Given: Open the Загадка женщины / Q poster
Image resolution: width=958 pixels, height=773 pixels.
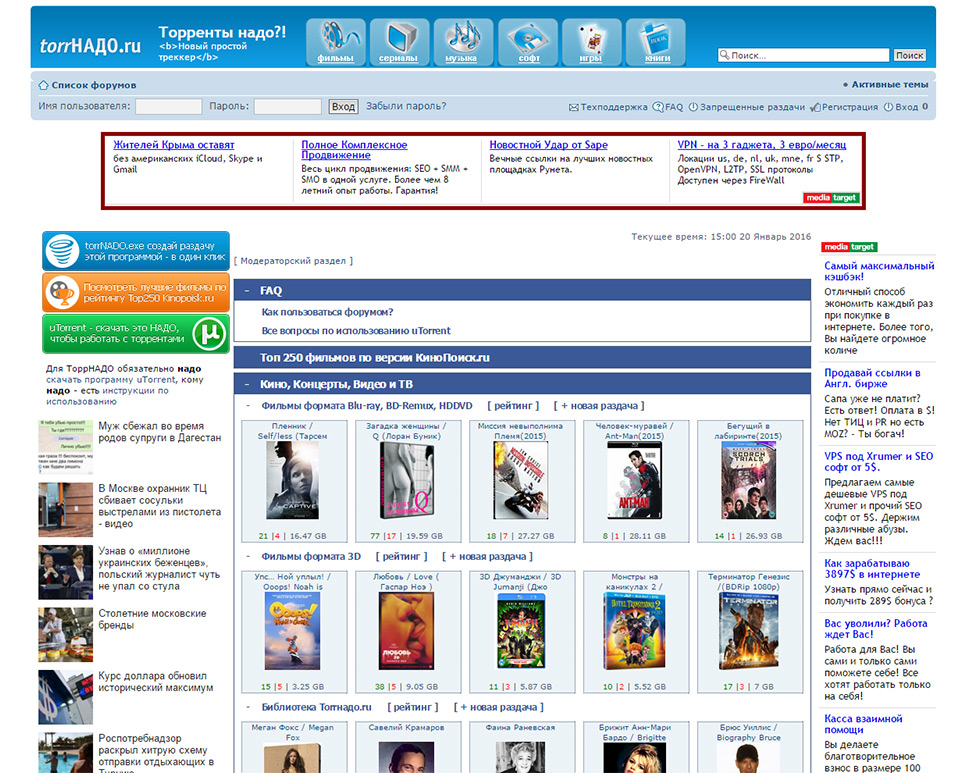Looking at the screenshot, I should pos(406,480).
